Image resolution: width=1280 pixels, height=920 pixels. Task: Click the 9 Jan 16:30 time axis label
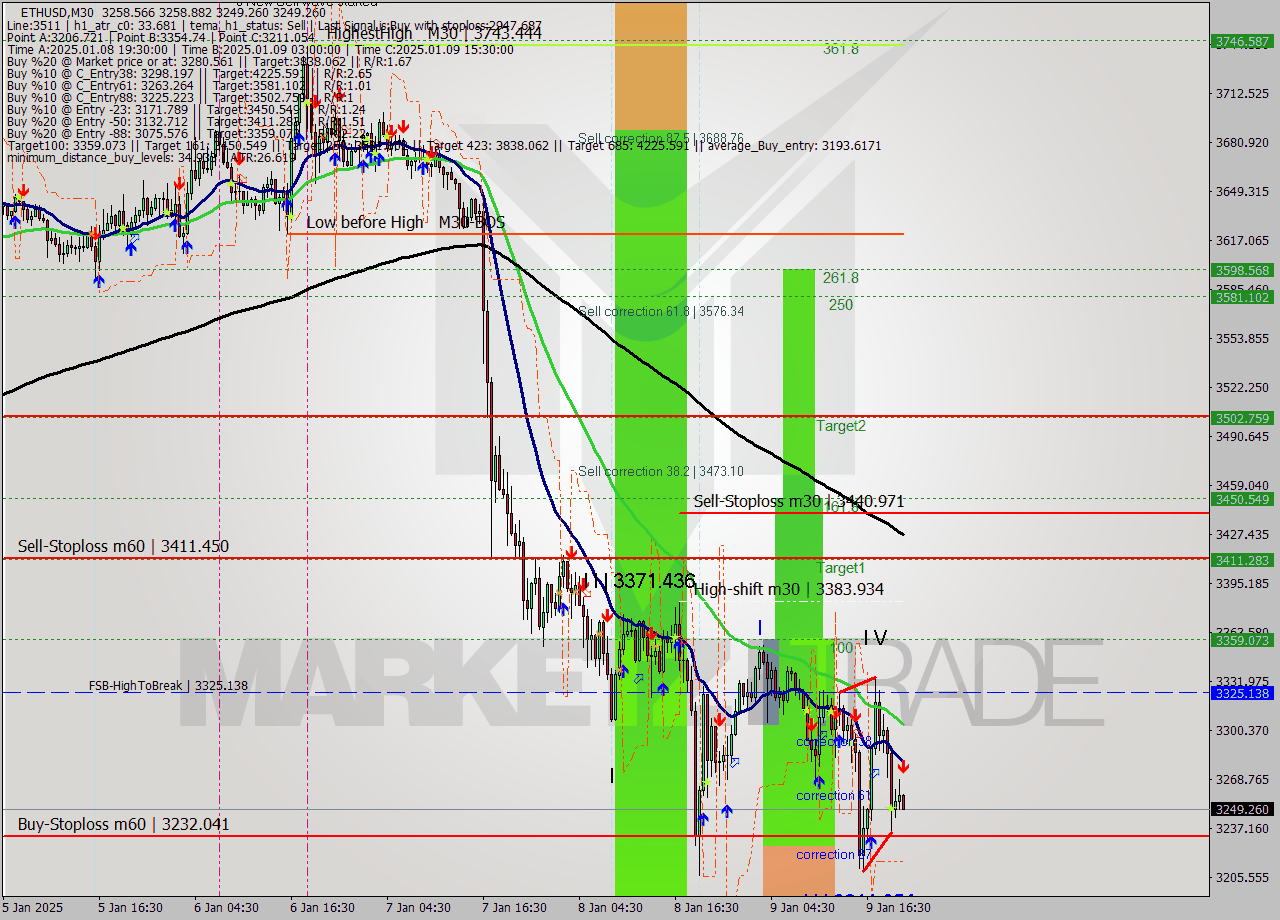[898, 908]
